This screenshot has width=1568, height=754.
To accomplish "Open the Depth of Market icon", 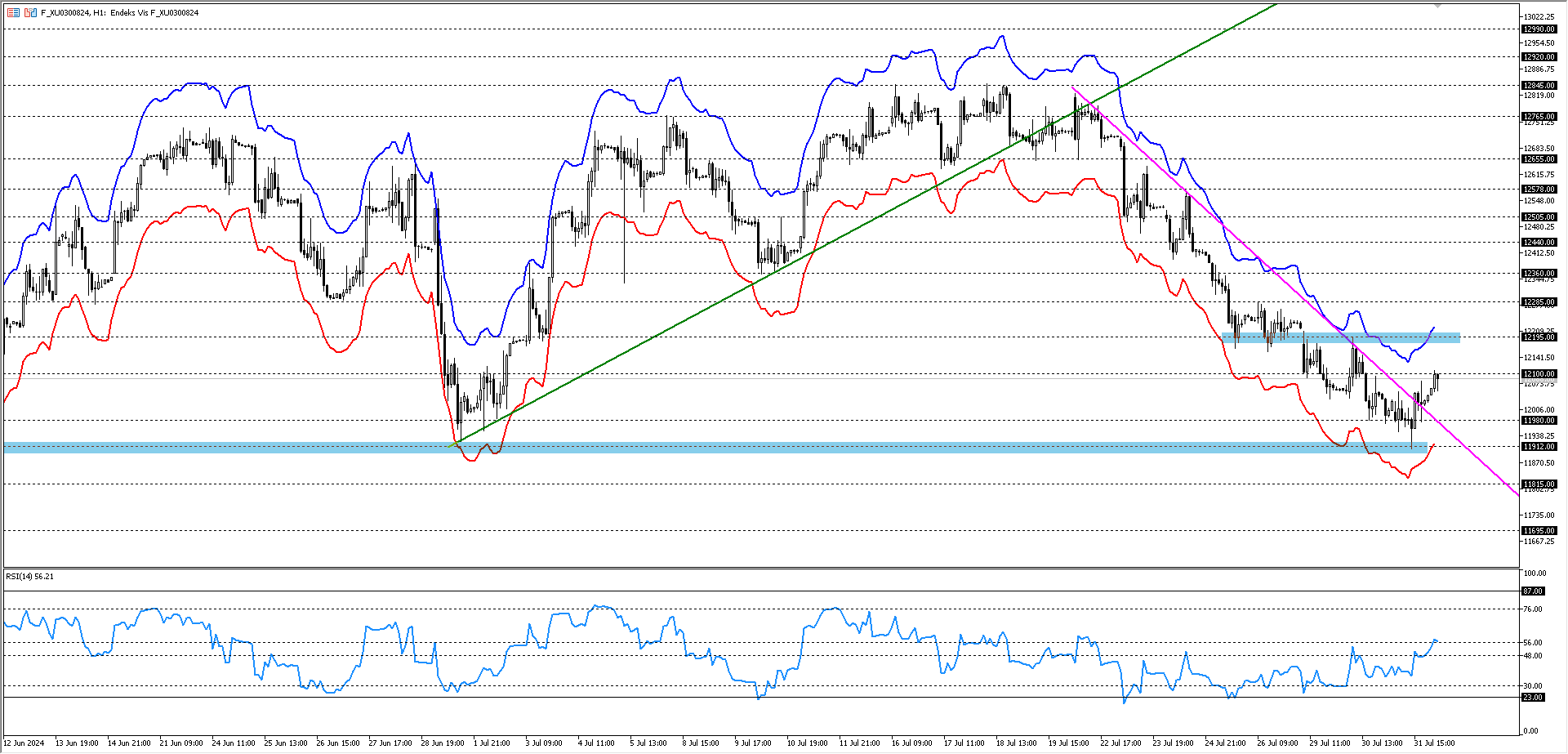I will [13, 12].
